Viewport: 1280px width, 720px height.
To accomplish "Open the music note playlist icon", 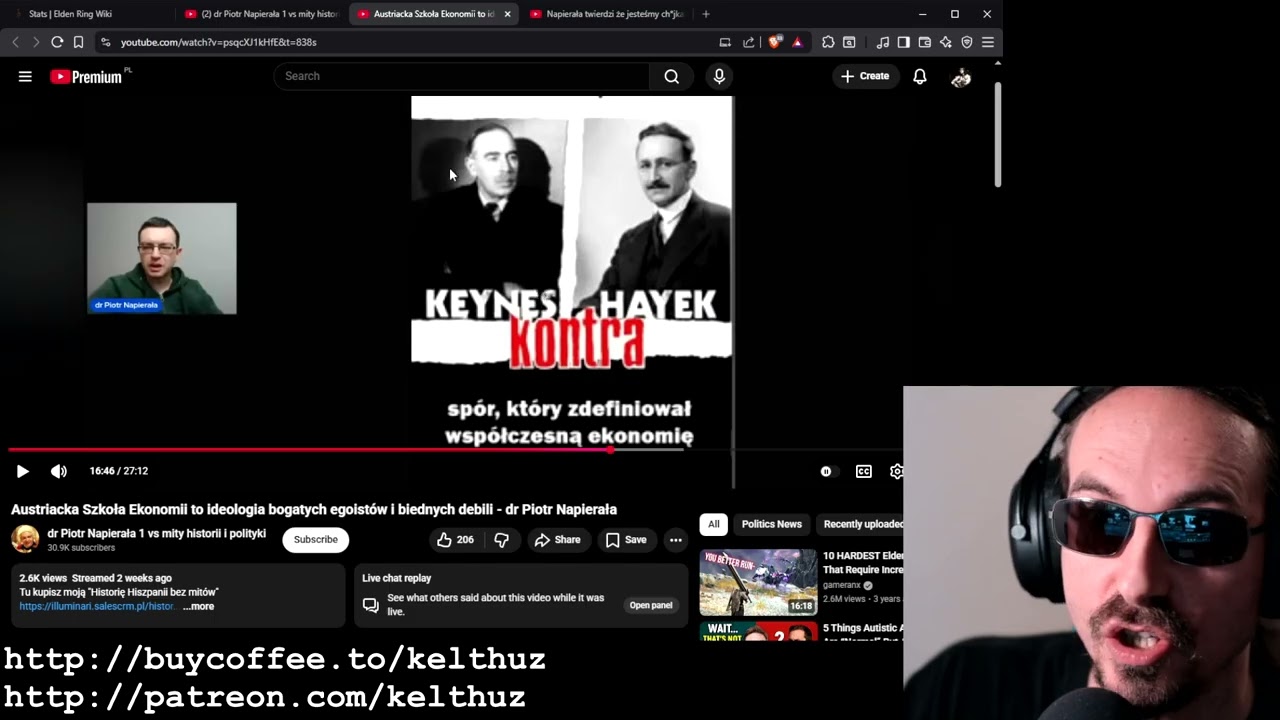I will [882, 42].
